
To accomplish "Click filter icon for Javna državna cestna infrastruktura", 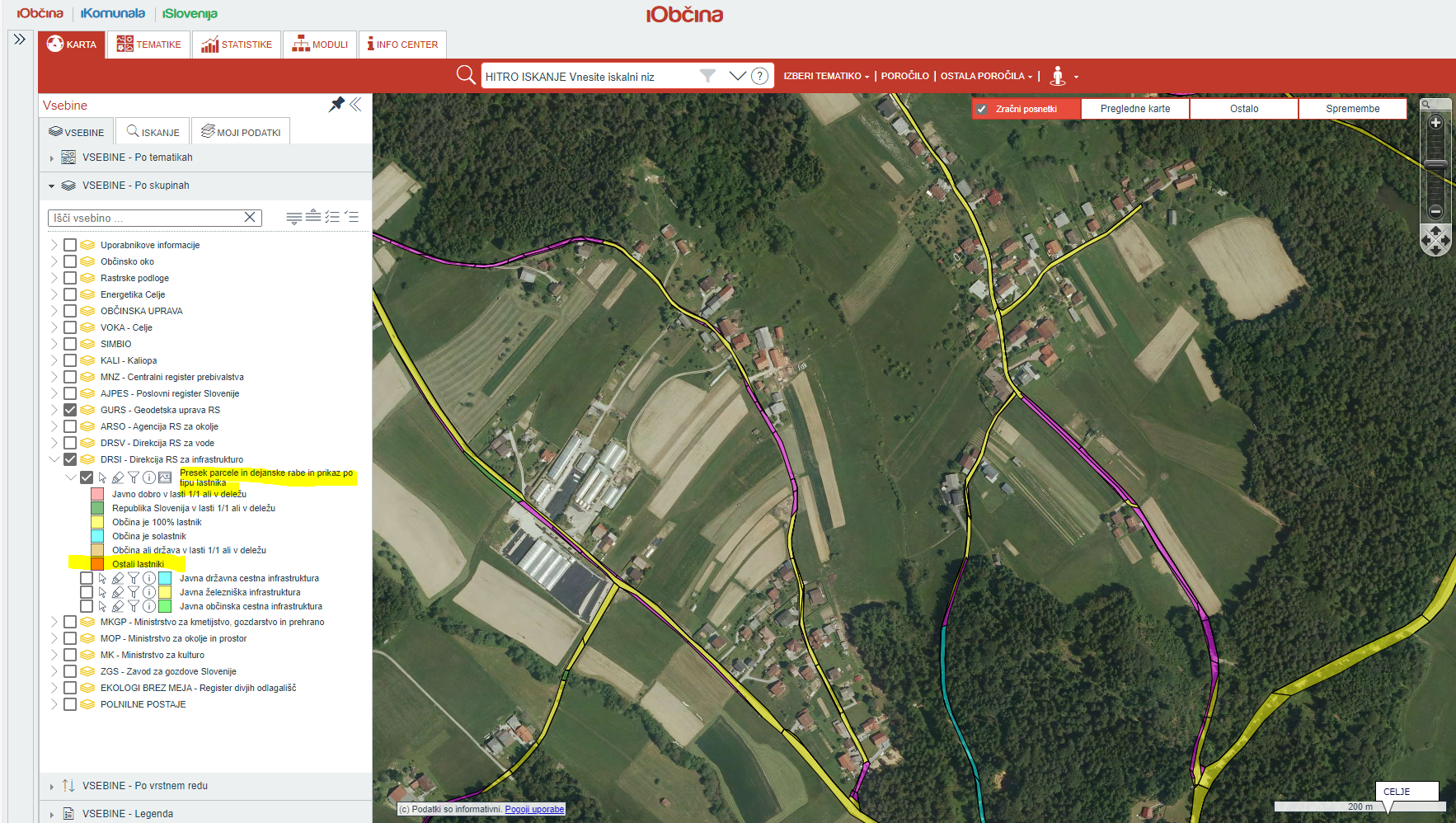I will [x=134, y=578].
